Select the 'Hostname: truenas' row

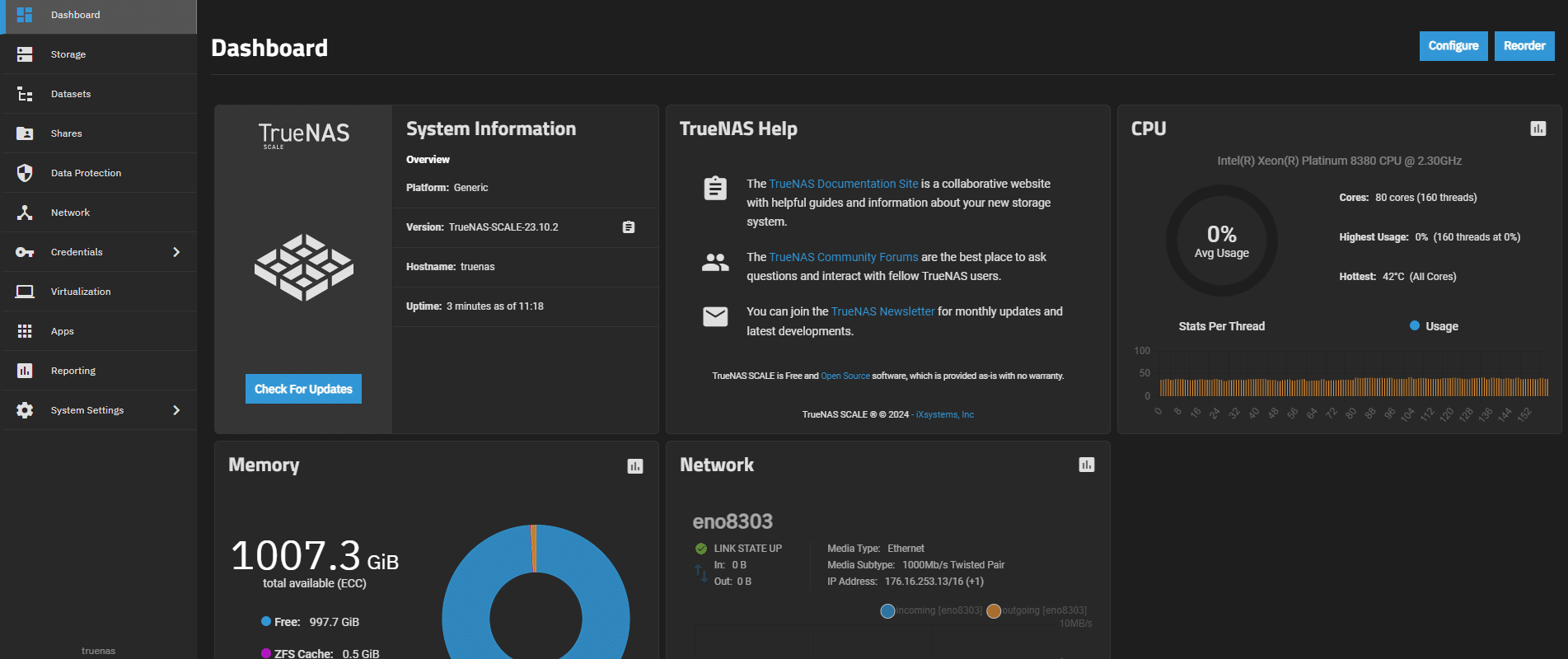526,267
